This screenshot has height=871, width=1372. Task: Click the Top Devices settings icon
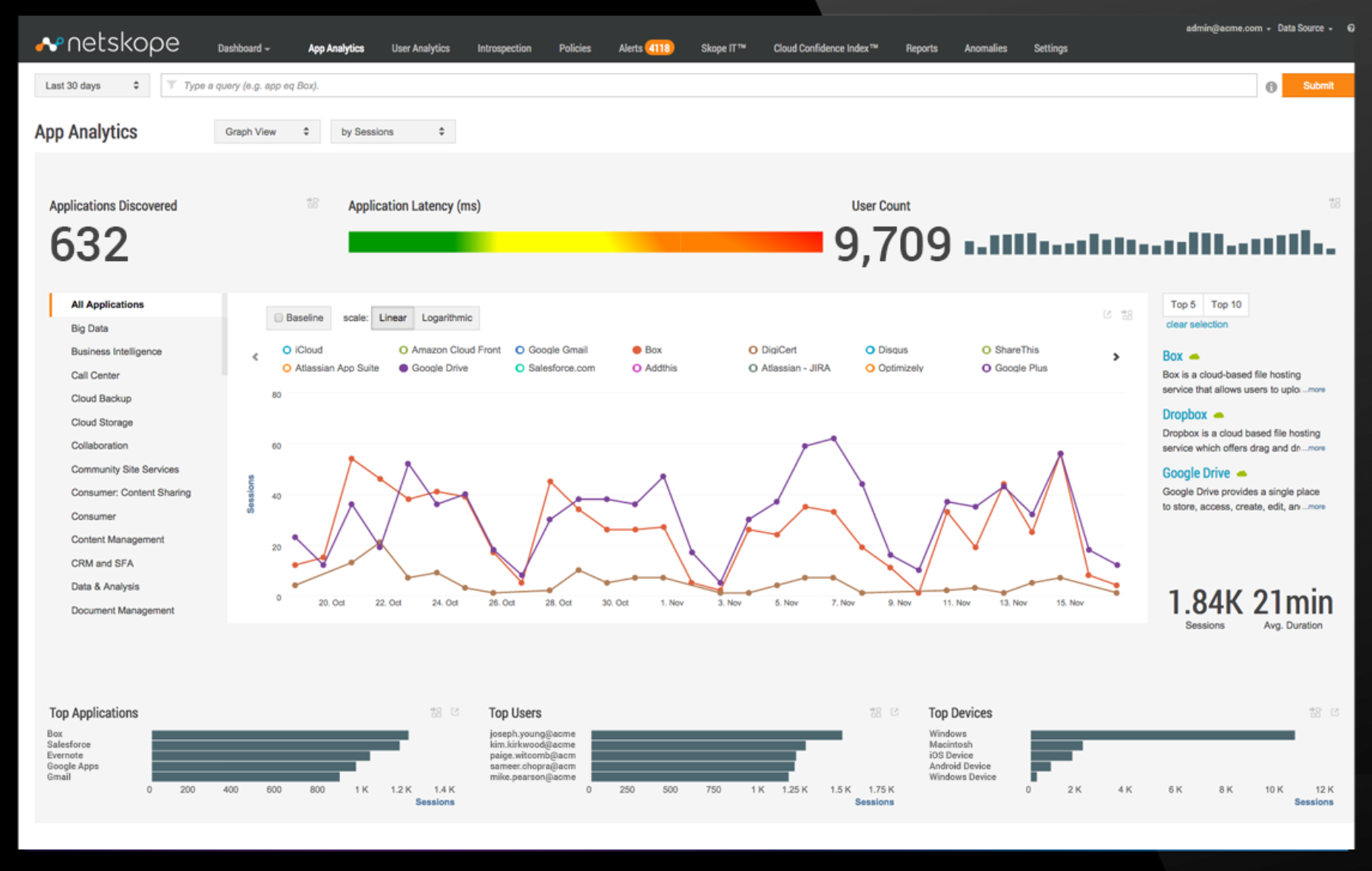click(1315, 712)
